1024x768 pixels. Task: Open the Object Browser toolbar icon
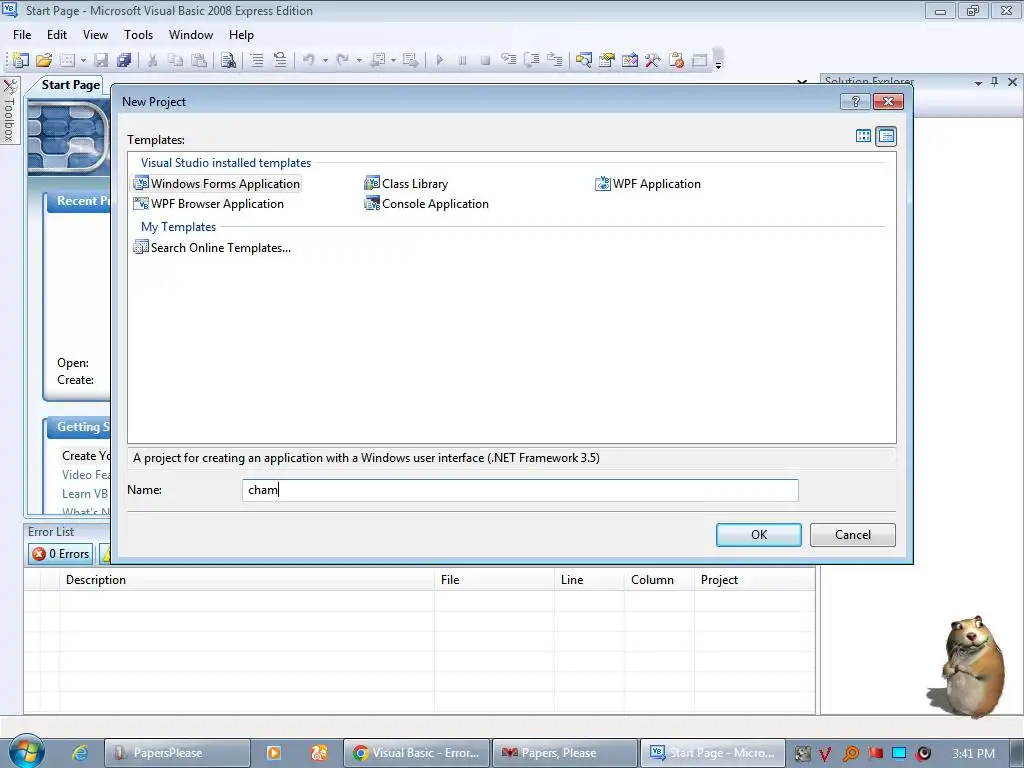coord(630,60)
